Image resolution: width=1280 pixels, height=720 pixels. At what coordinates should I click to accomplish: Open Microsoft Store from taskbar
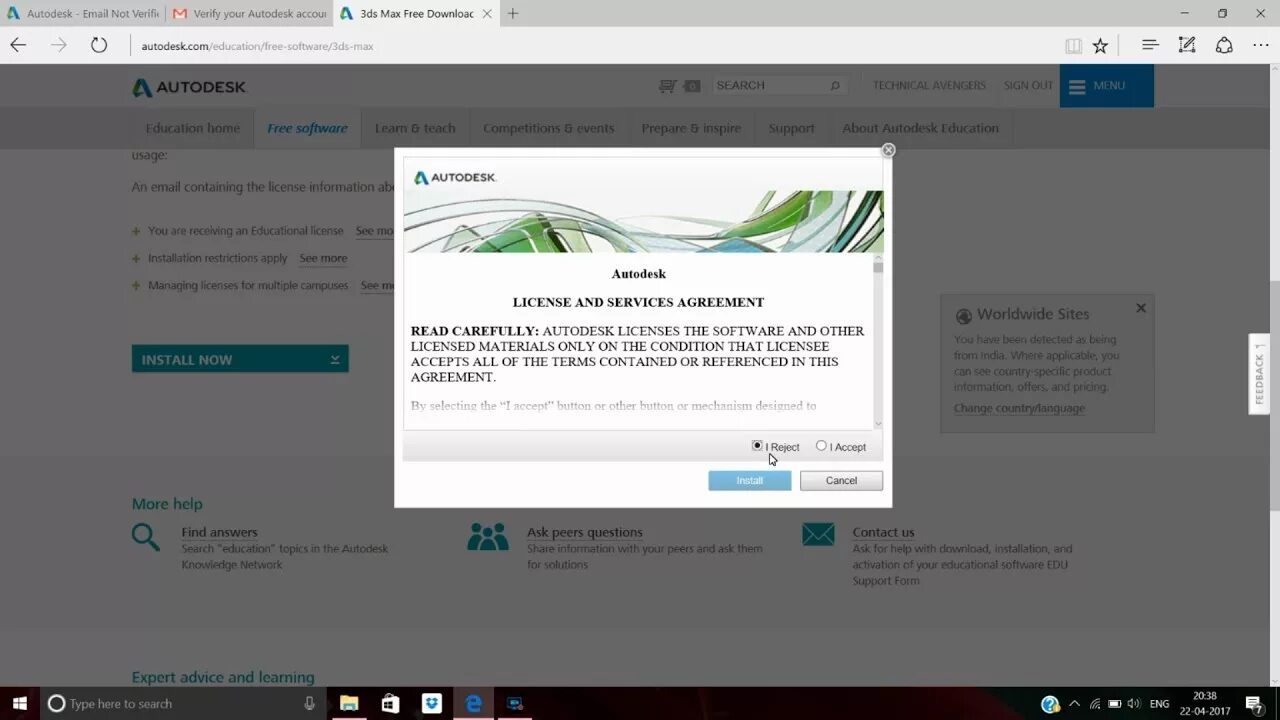390,703
